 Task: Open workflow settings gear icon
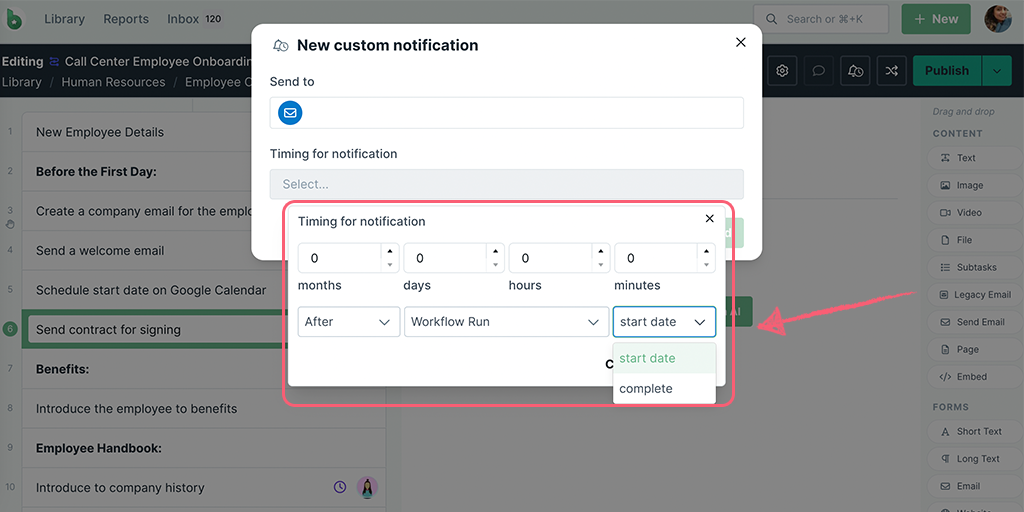[782, 71]
